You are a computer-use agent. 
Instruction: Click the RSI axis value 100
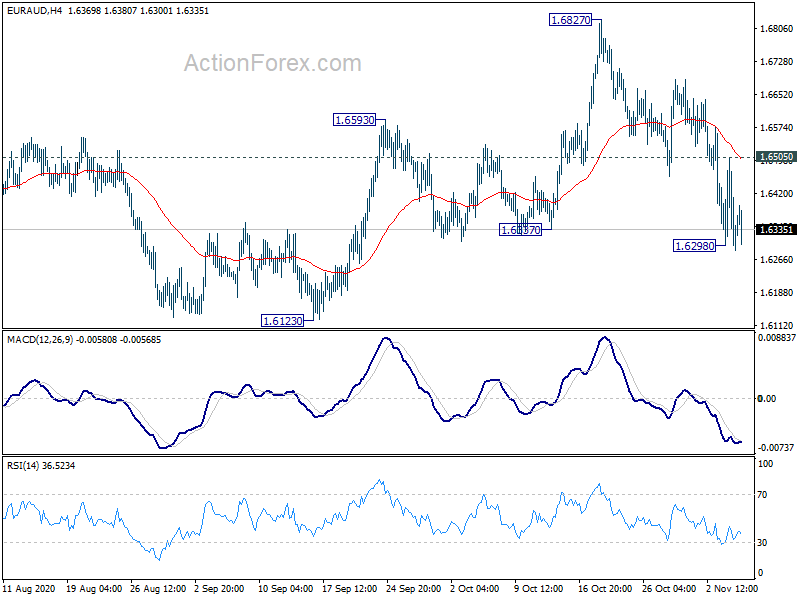point(766,464)
